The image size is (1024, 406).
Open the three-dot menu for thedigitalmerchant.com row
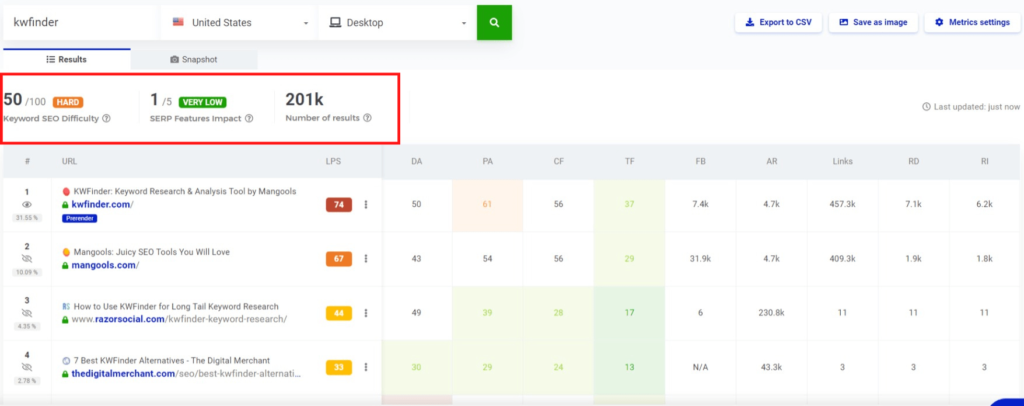366,367
